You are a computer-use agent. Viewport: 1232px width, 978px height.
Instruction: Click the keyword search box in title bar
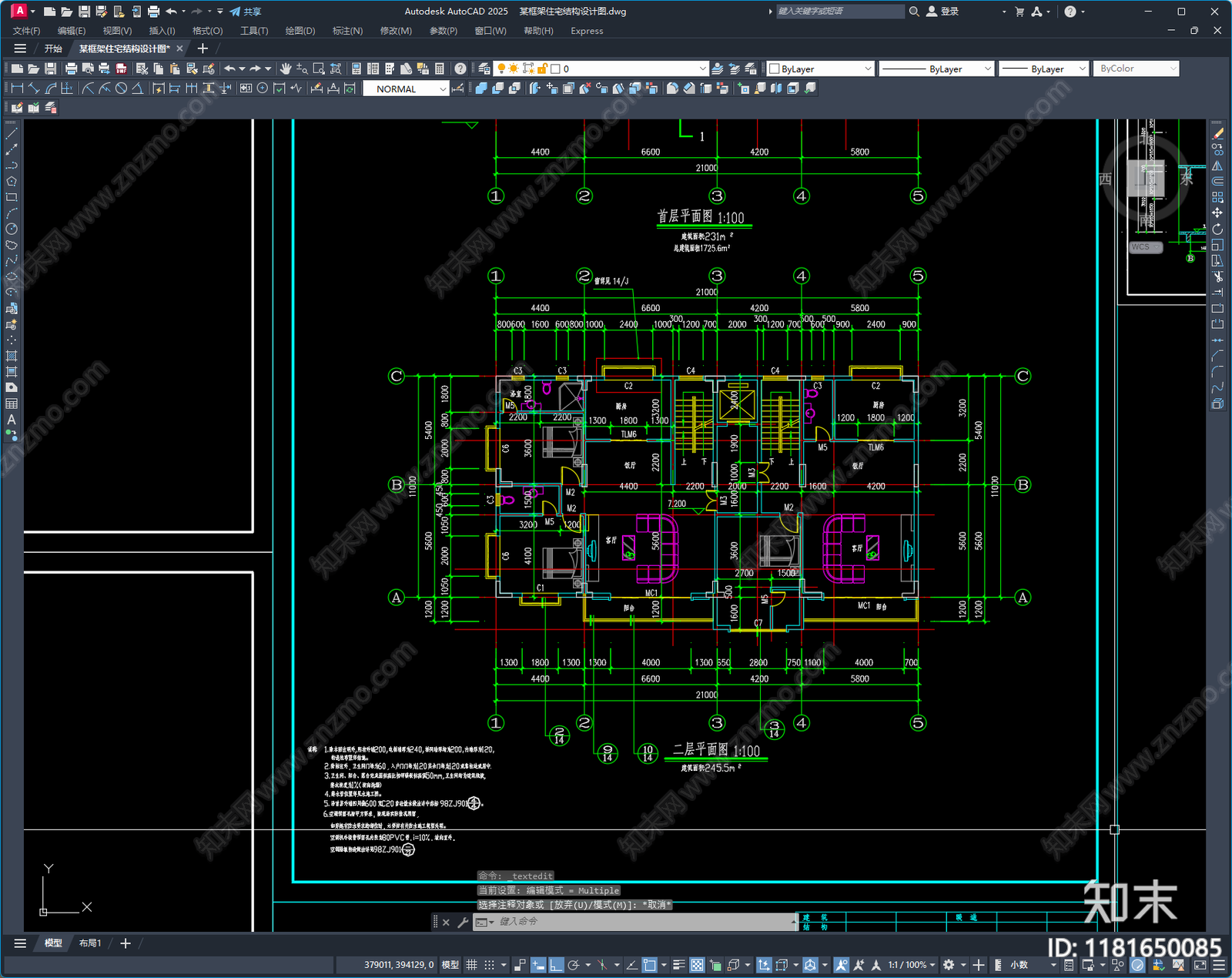(x=839, y=12)
